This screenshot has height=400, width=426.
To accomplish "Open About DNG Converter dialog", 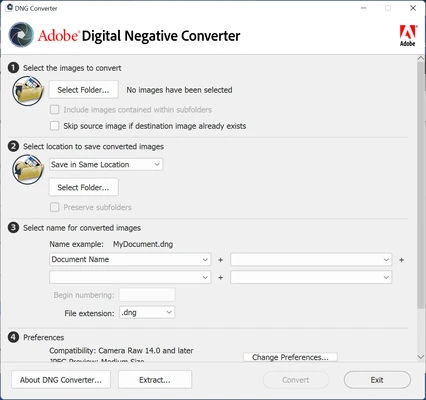I will click(x=61, y=380).
